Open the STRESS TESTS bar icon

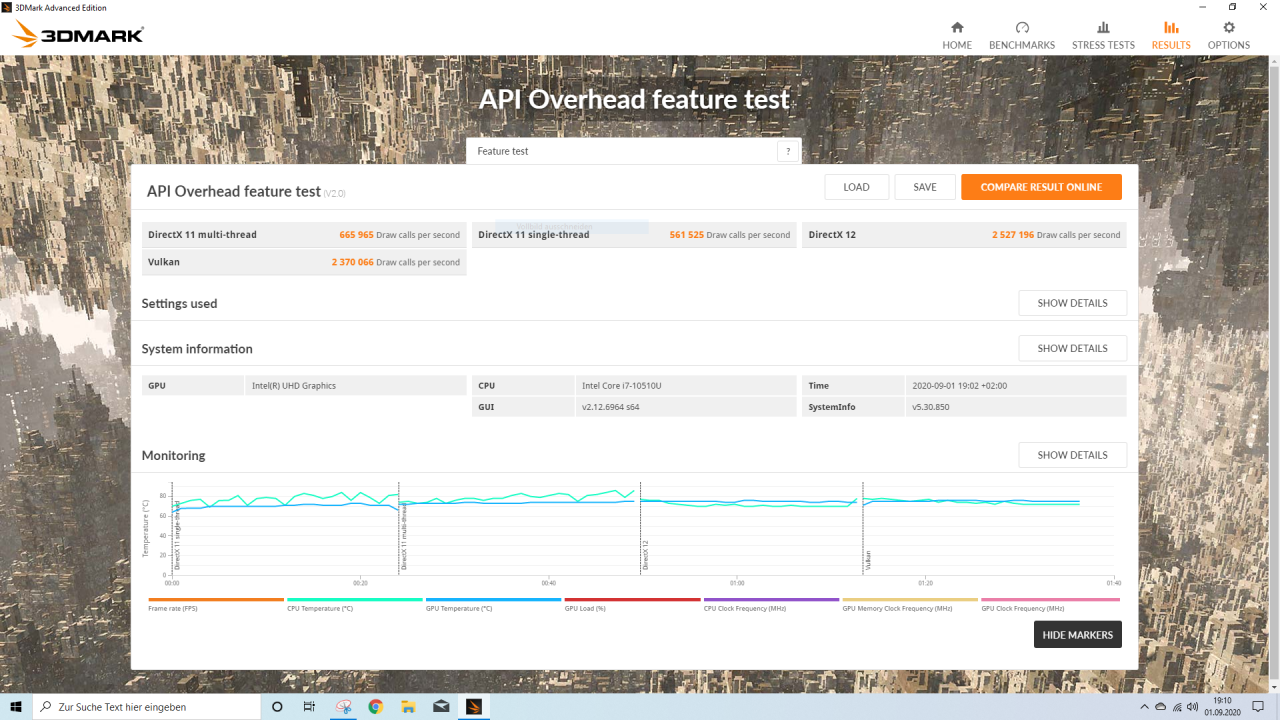[x=1103, y=28]
